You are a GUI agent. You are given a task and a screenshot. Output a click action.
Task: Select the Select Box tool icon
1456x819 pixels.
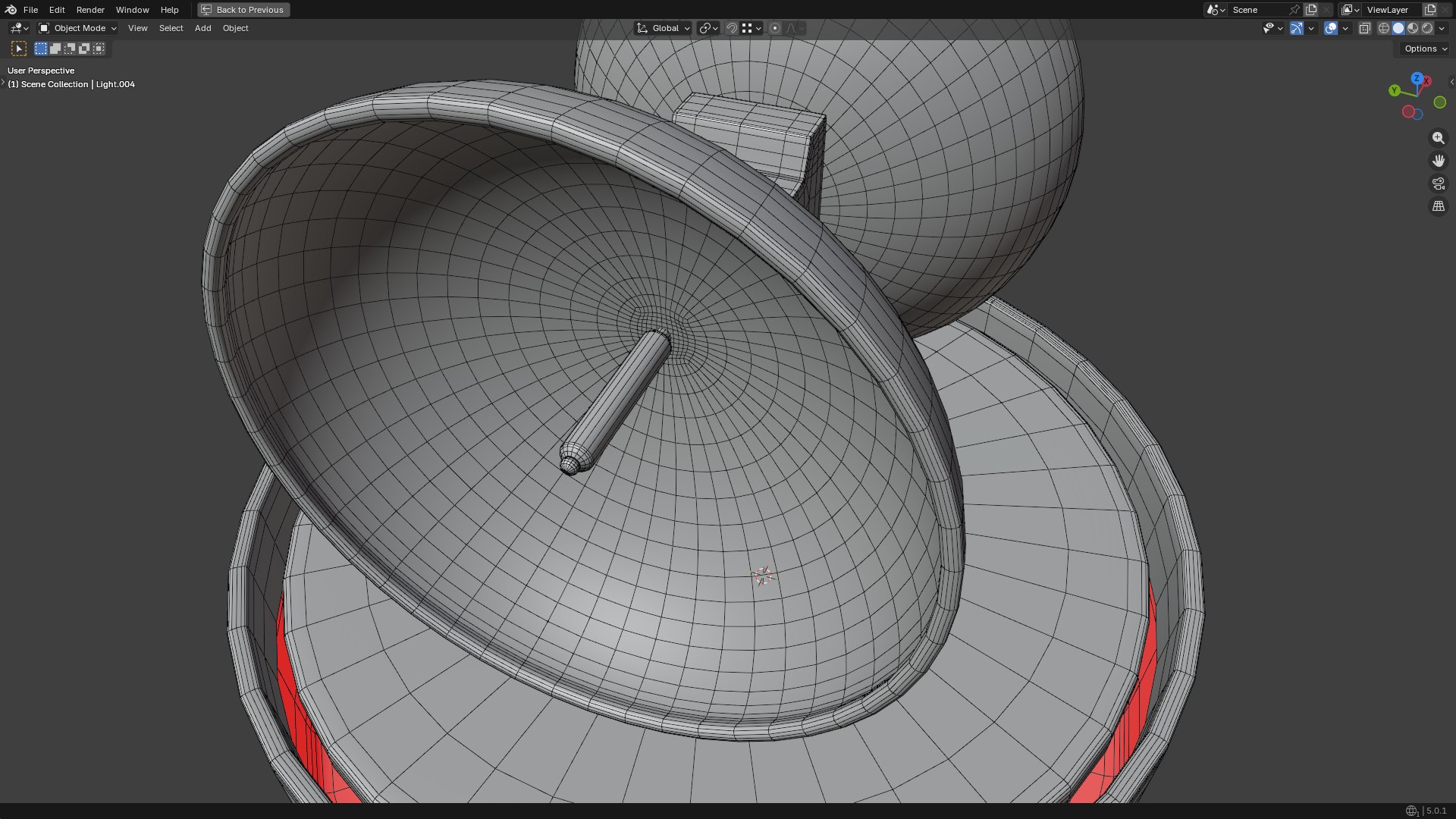[19, 49]
